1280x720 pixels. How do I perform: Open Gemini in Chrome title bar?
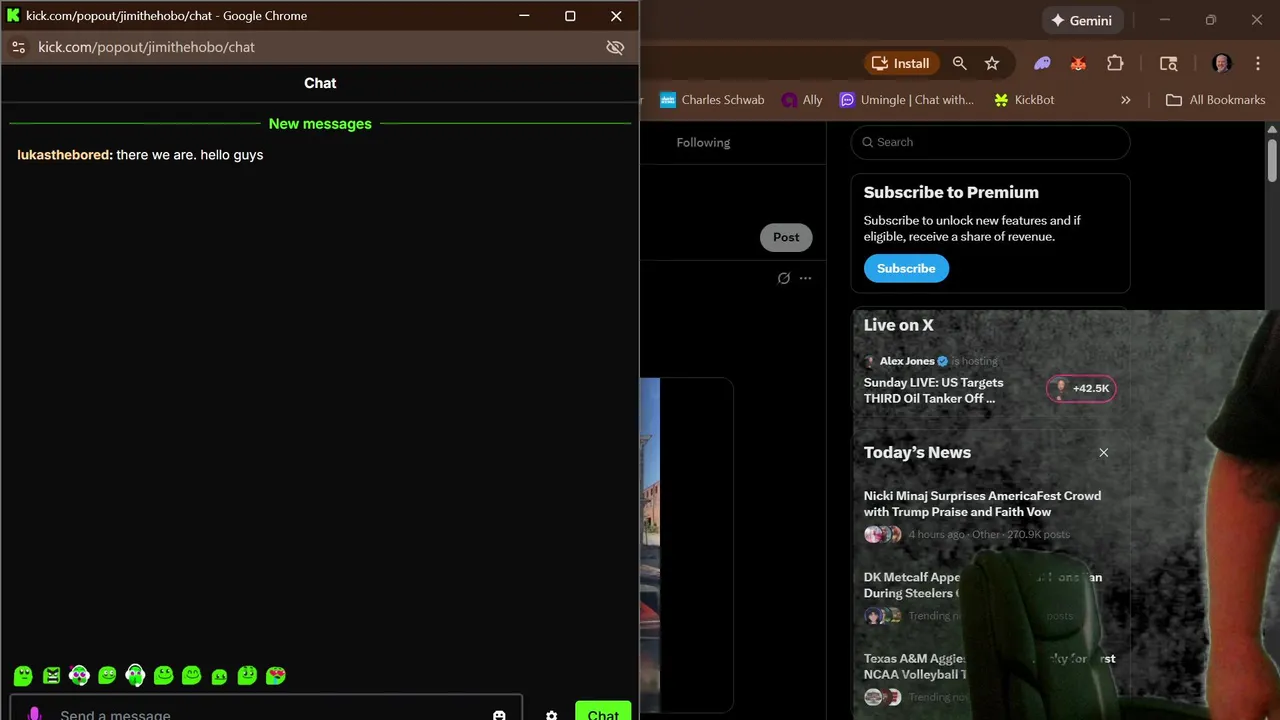coord(1082,20)
